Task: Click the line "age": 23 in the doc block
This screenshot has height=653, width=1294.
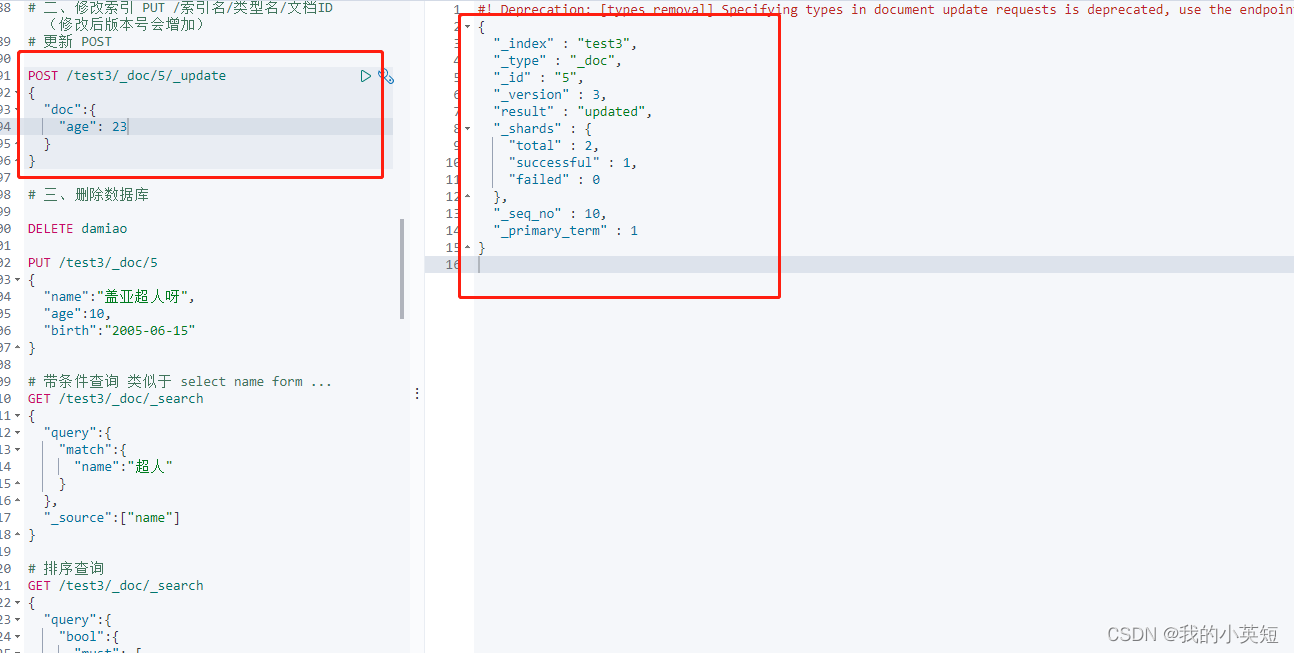Action: (x=93, y=127)
